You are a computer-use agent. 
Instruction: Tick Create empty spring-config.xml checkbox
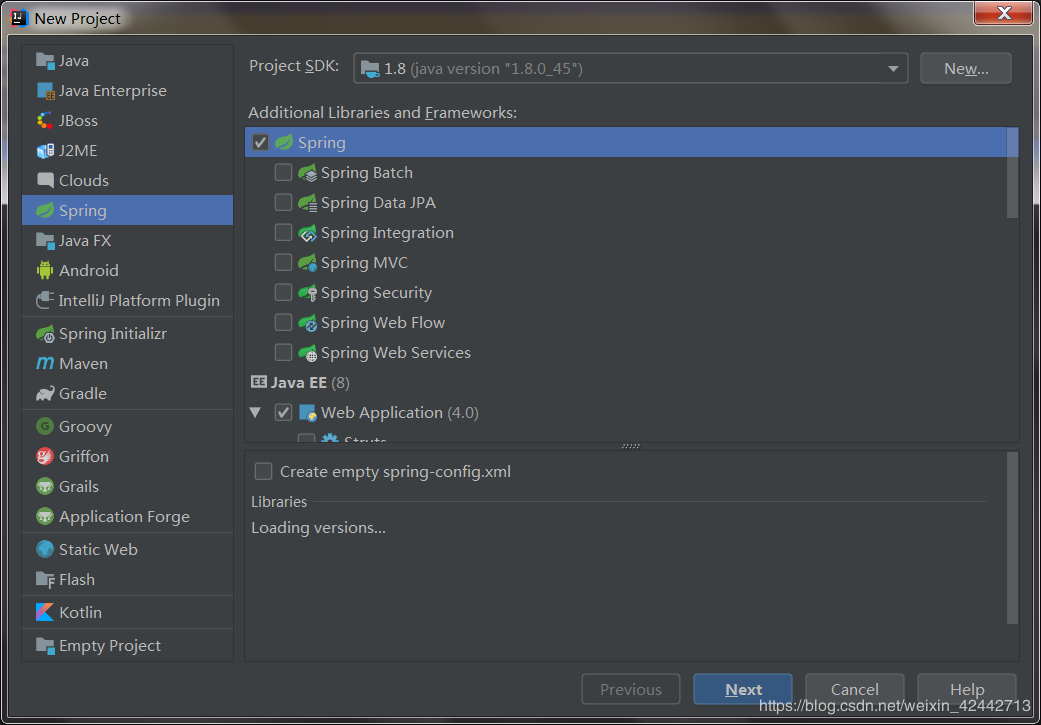263,471
